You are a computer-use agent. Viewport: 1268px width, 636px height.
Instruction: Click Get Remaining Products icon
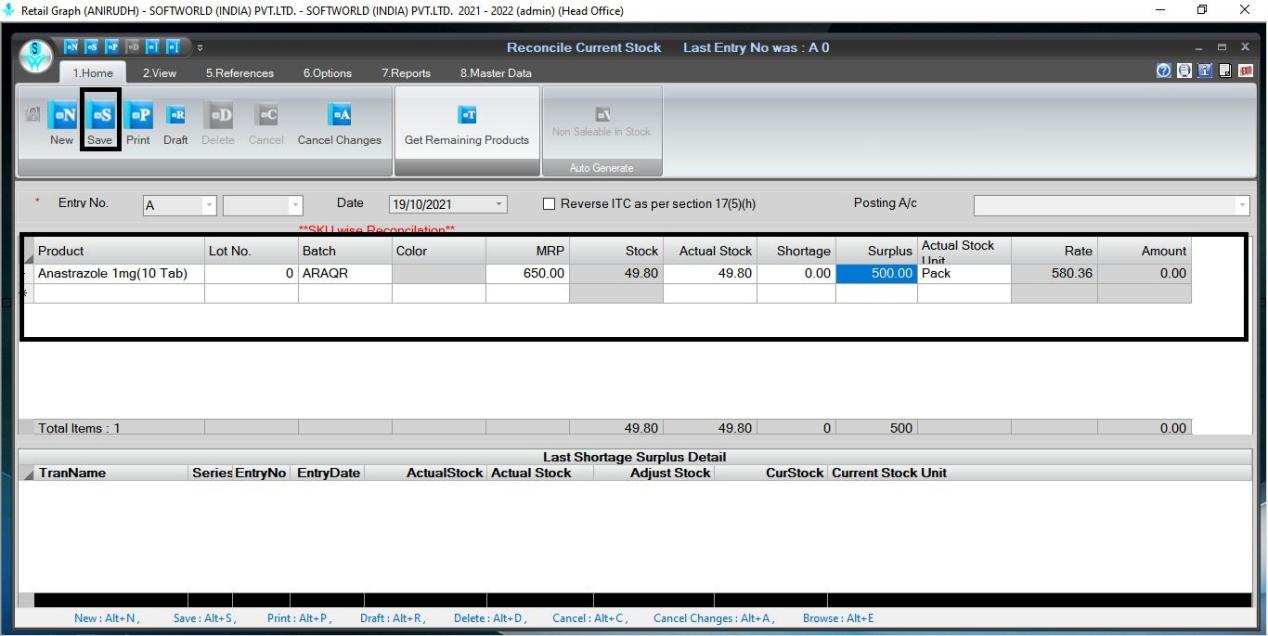tap(467, 115)
